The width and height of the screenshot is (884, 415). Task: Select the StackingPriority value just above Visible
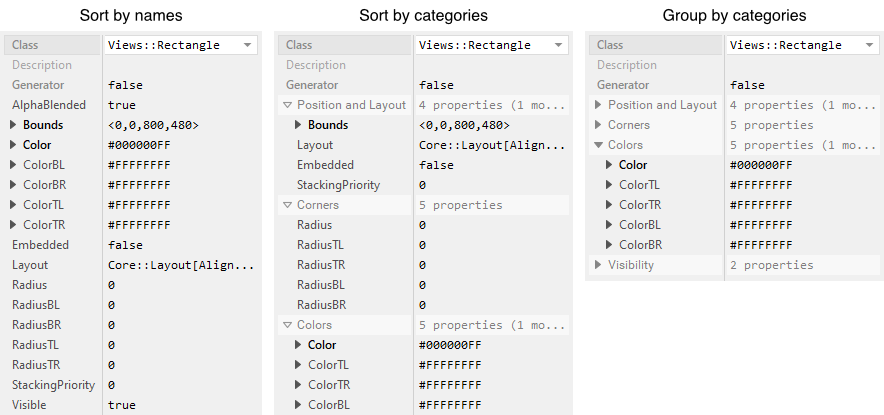111,385
